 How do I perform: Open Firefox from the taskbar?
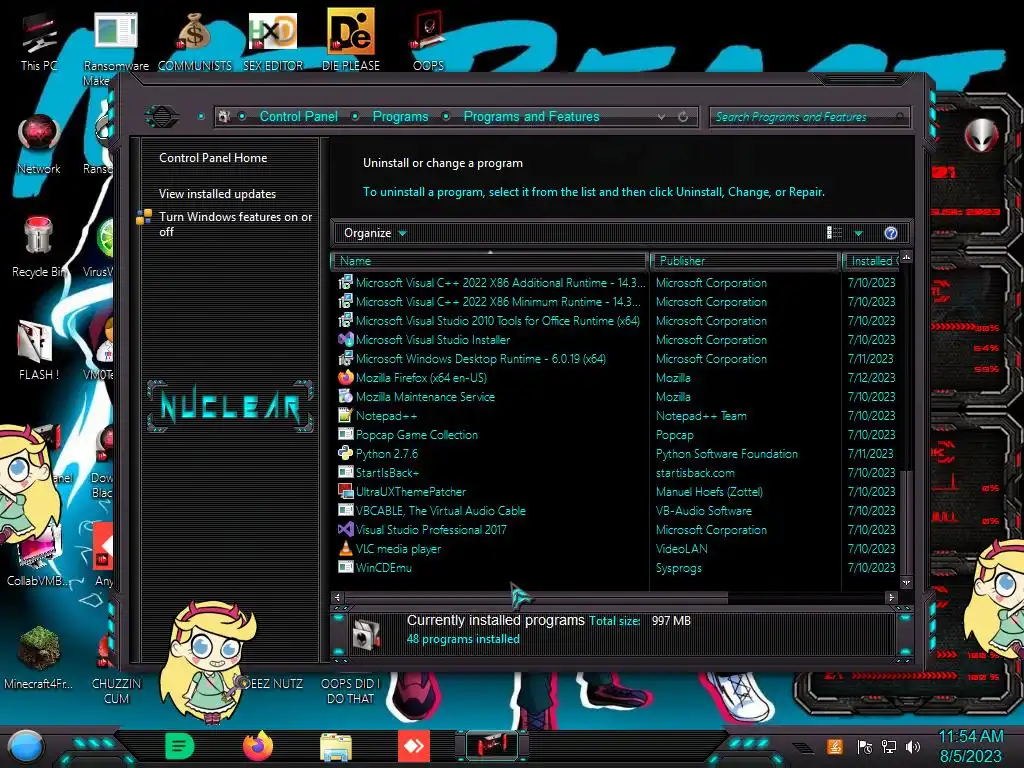257,746
